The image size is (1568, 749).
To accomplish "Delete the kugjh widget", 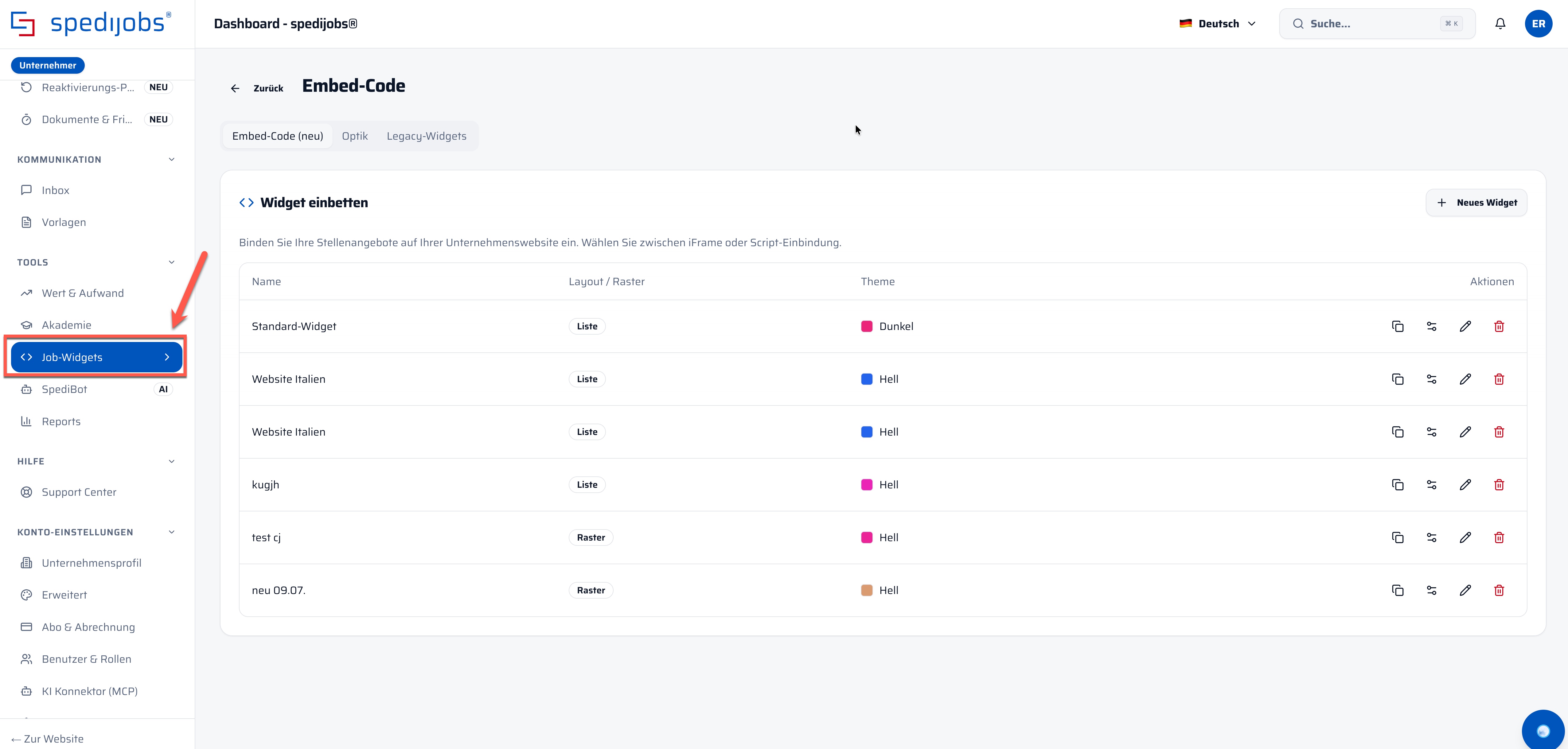I will coord(1499,484).
